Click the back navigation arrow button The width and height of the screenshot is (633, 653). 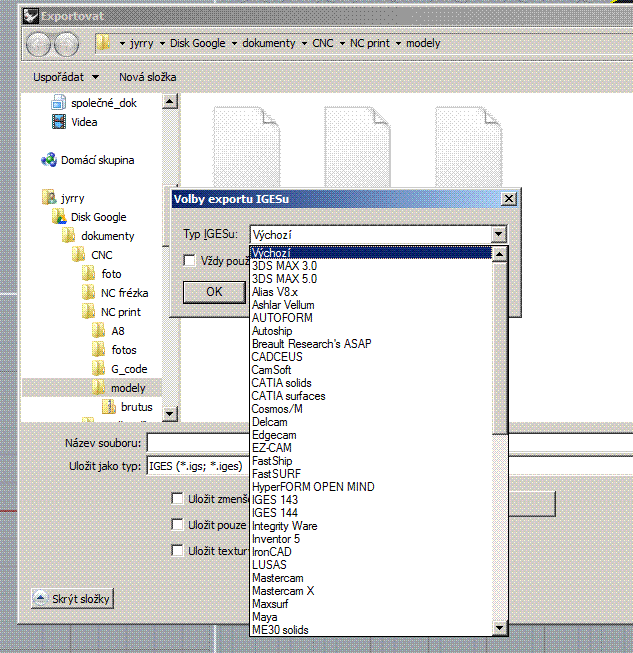39,44
